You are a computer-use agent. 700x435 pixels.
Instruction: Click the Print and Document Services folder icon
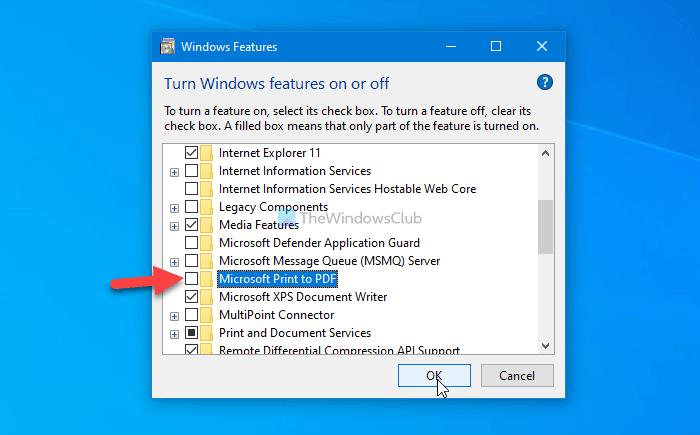click(x=206, y=333)
